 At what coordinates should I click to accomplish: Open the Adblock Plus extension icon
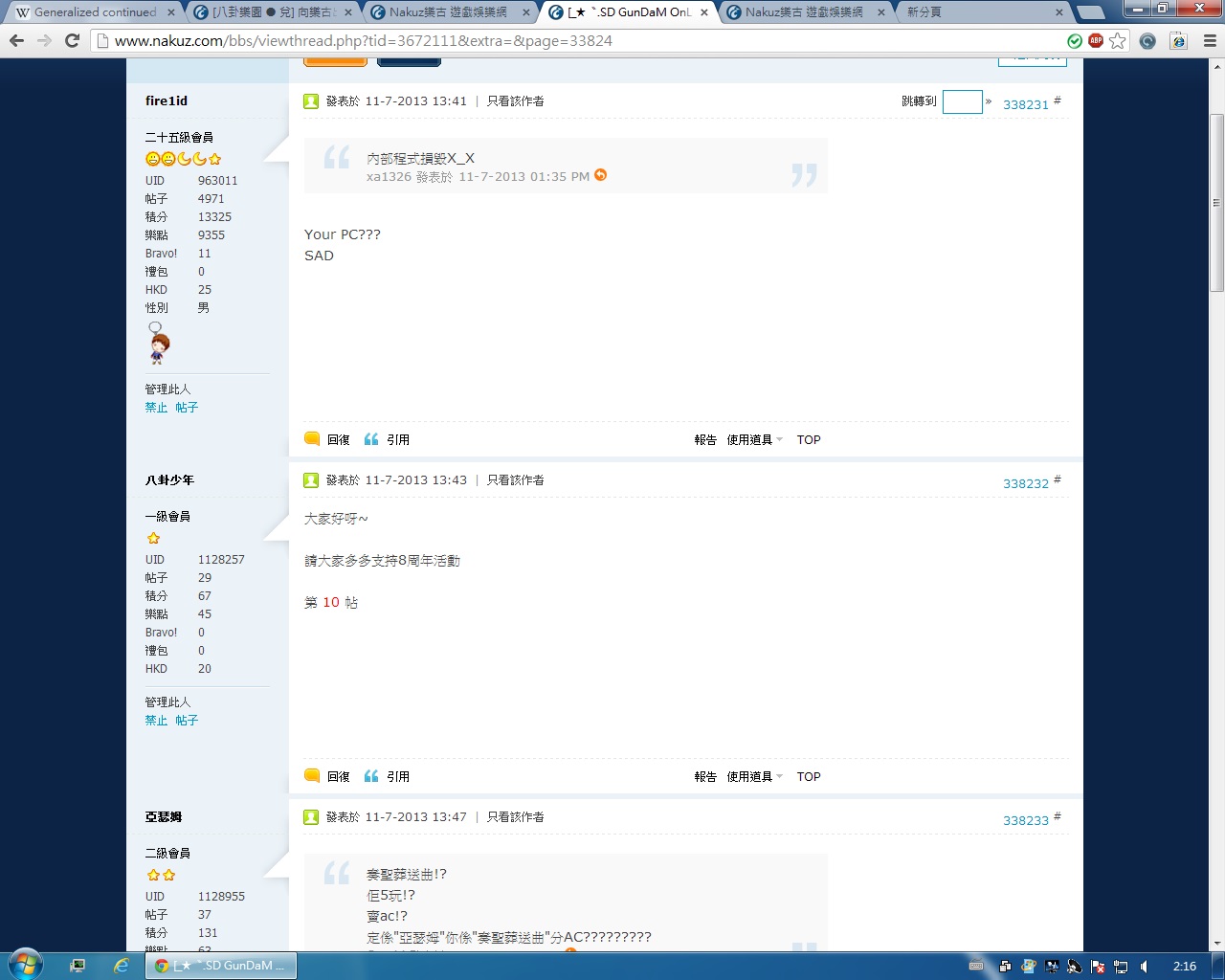click(x=1096, y=40)
